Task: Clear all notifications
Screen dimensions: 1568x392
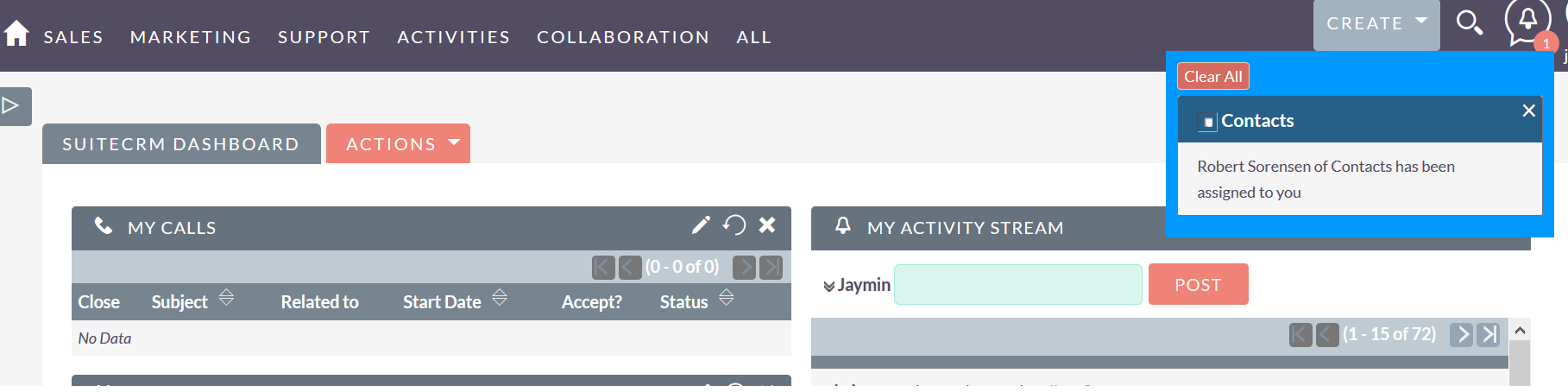Action: (1212, 76)
